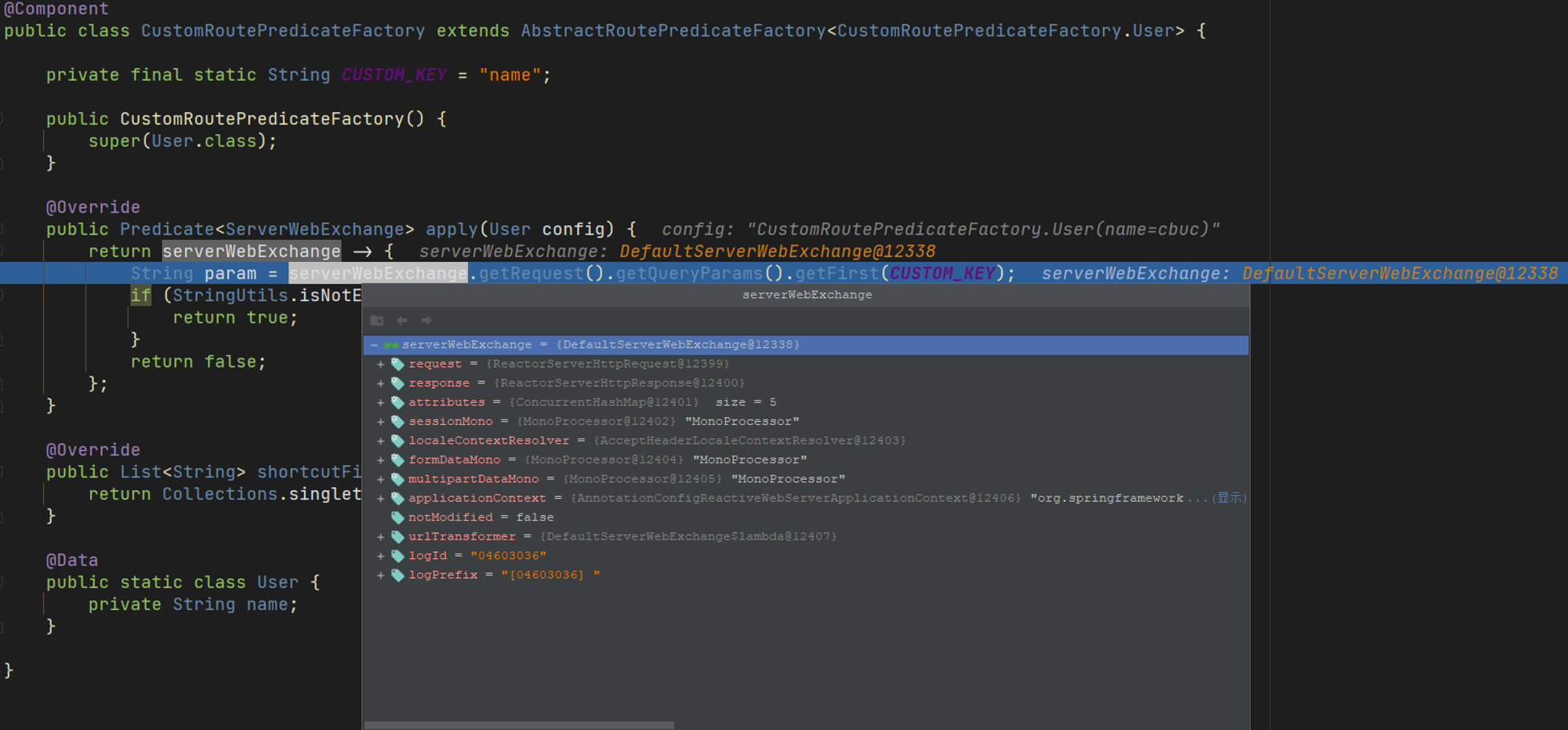This screenshot has width=1568, height=730.
Task: Click the CUSTOM_KEY constant declaration
Action: point(394,74)
